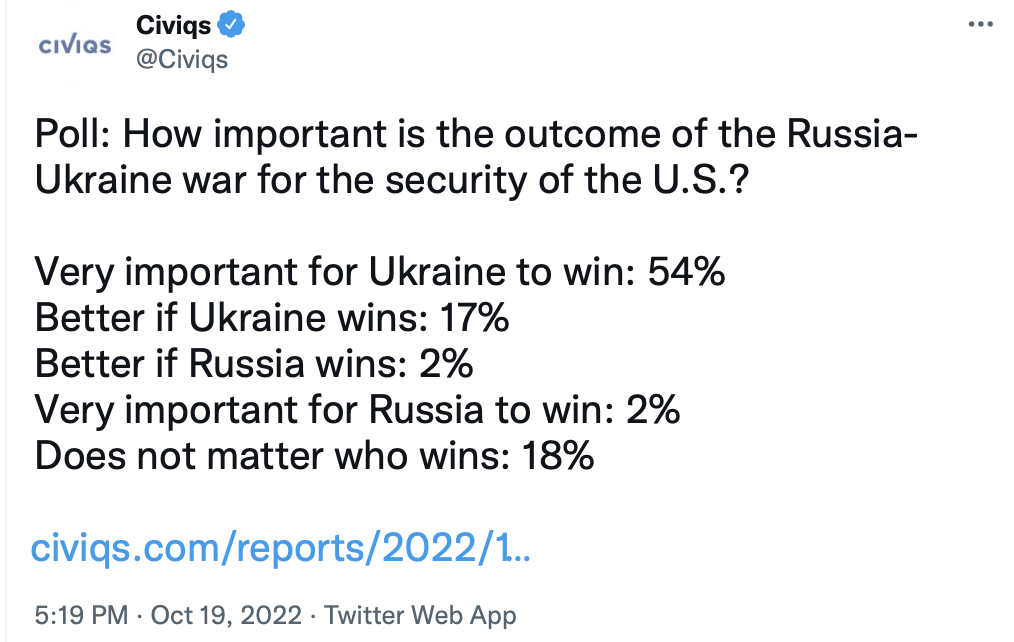Click the 54% figure in the tweet
This screenshot has height=642, width=1014.
click(x=687, y=272)
